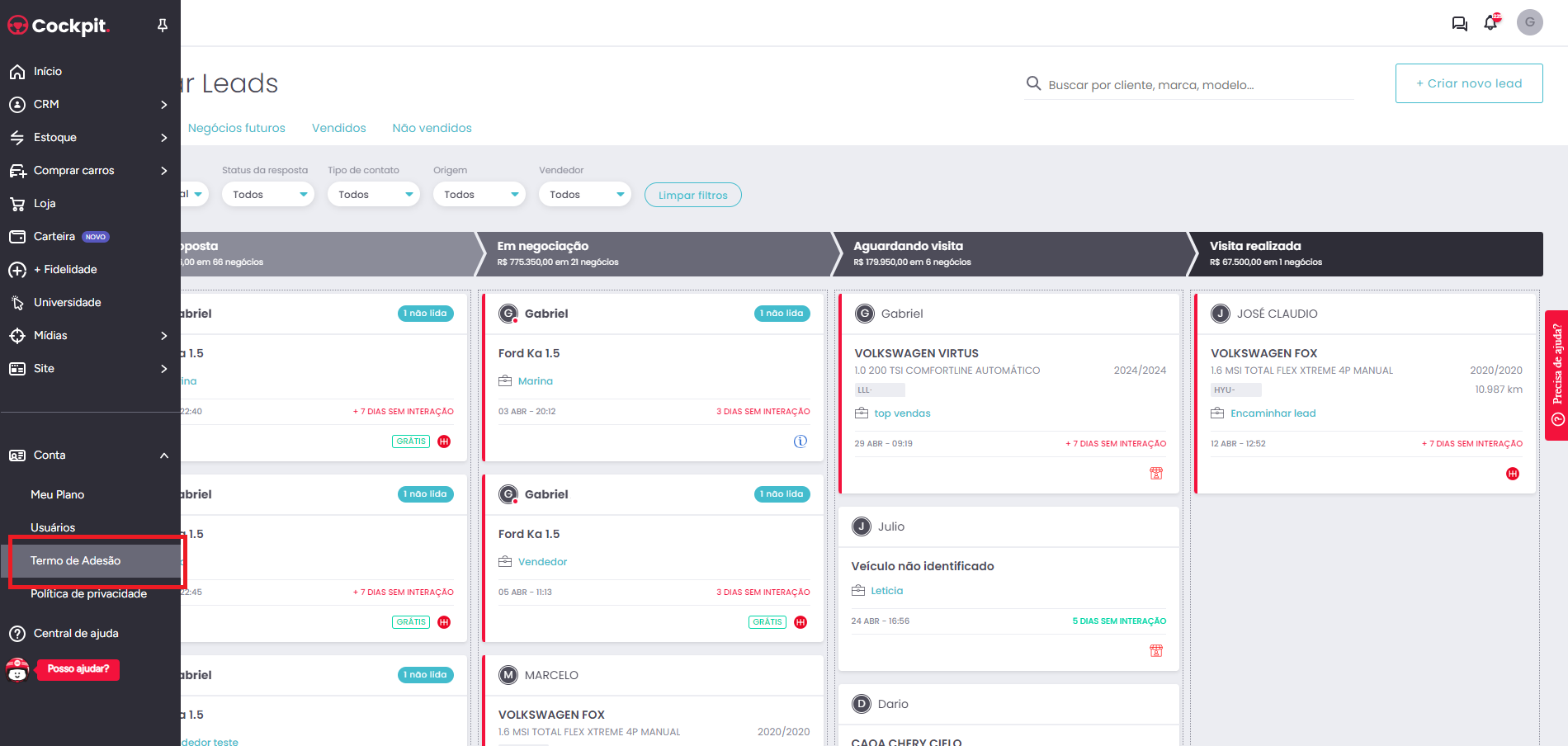This screenshot has height=746, width=1568.
Task: Click Gabriel avatar on Marina Ford Ka card
Action: tap(509, 314)
